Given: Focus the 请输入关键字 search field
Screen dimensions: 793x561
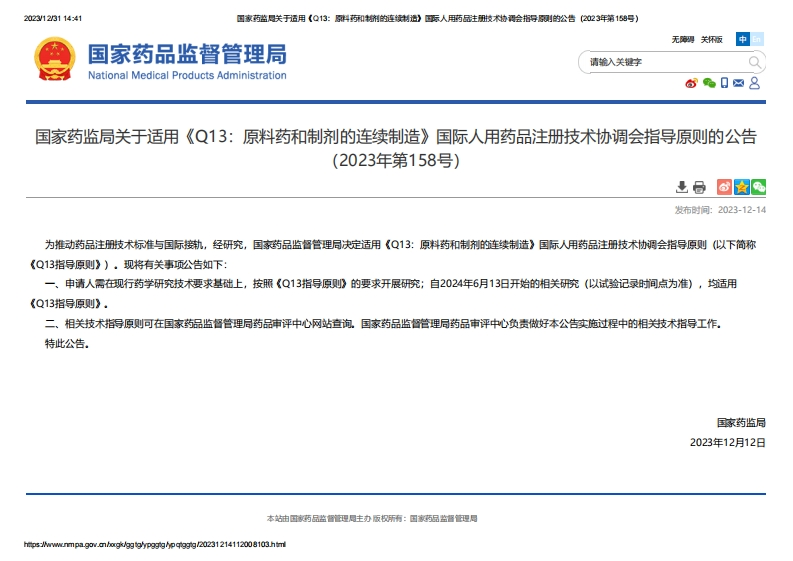Looking at the screenshot, I should pyautogui.click(x=660, y=62).
